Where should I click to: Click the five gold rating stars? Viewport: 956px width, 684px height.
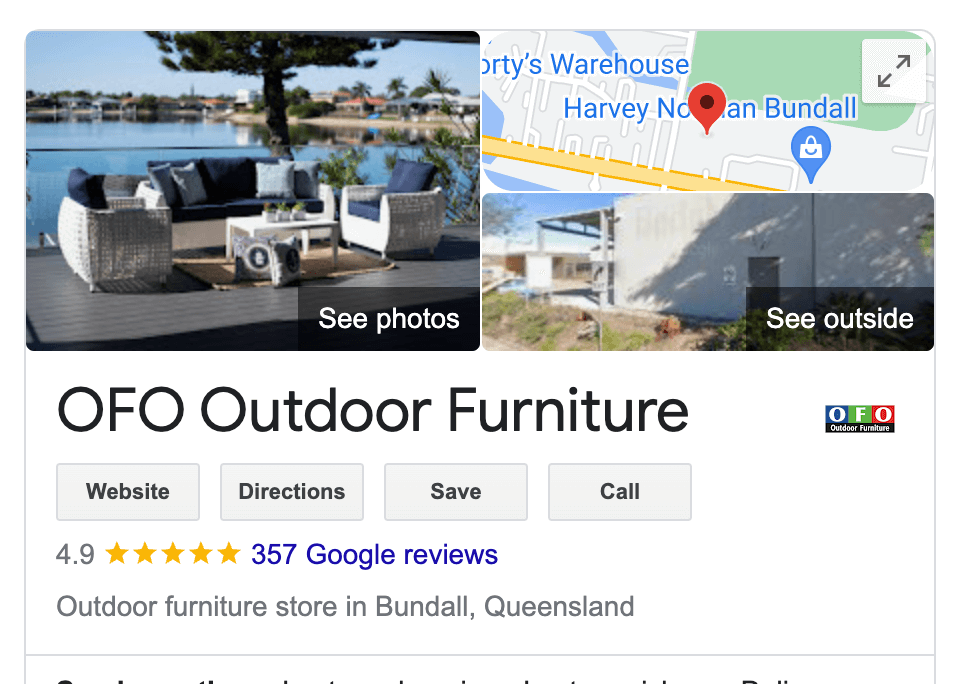pos(173,554)
